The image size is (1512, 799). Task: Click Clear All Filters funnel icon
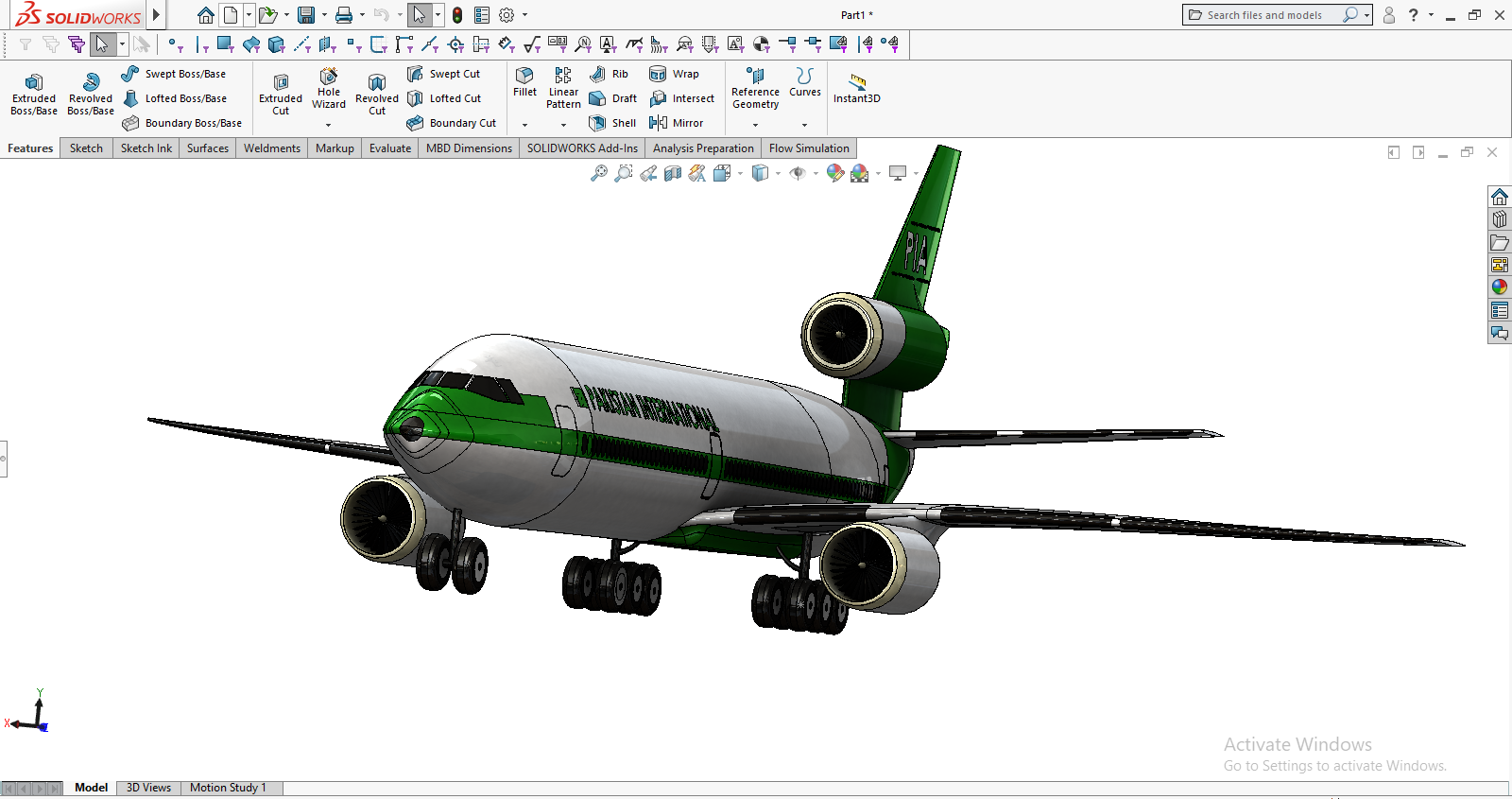click(x=51, y=43)
